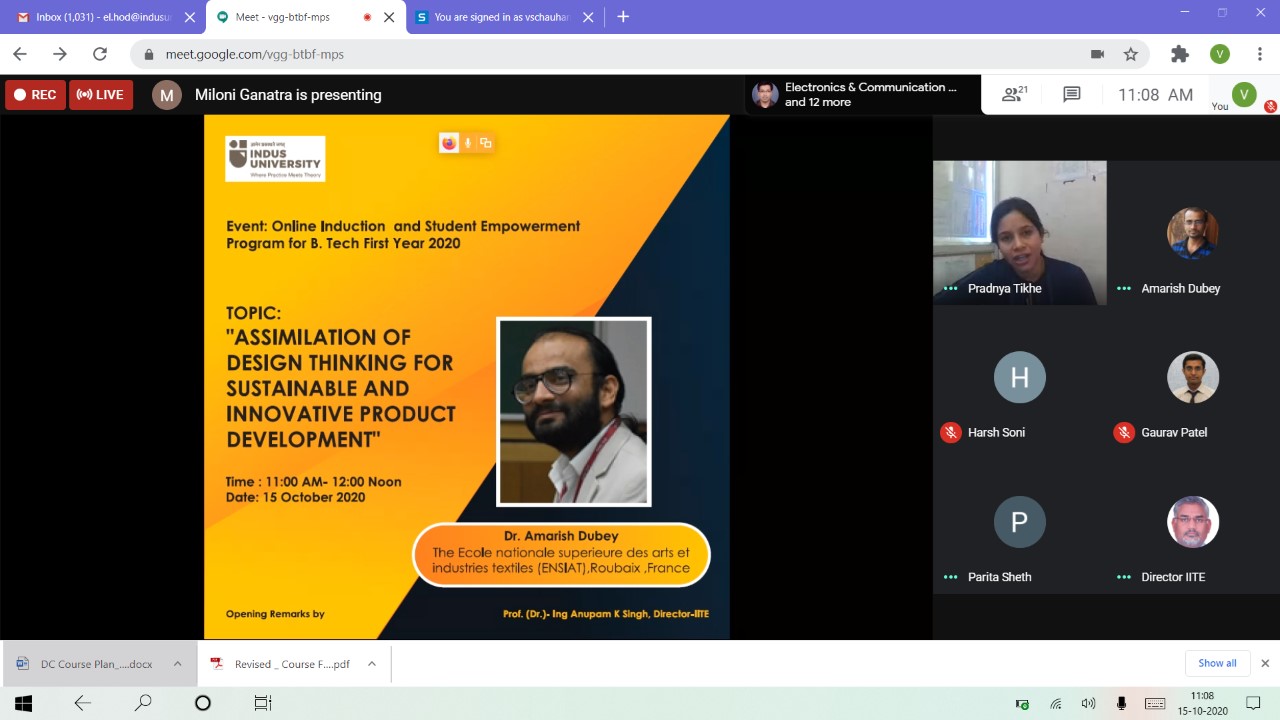Click the address bar URL field

point(600,54)
